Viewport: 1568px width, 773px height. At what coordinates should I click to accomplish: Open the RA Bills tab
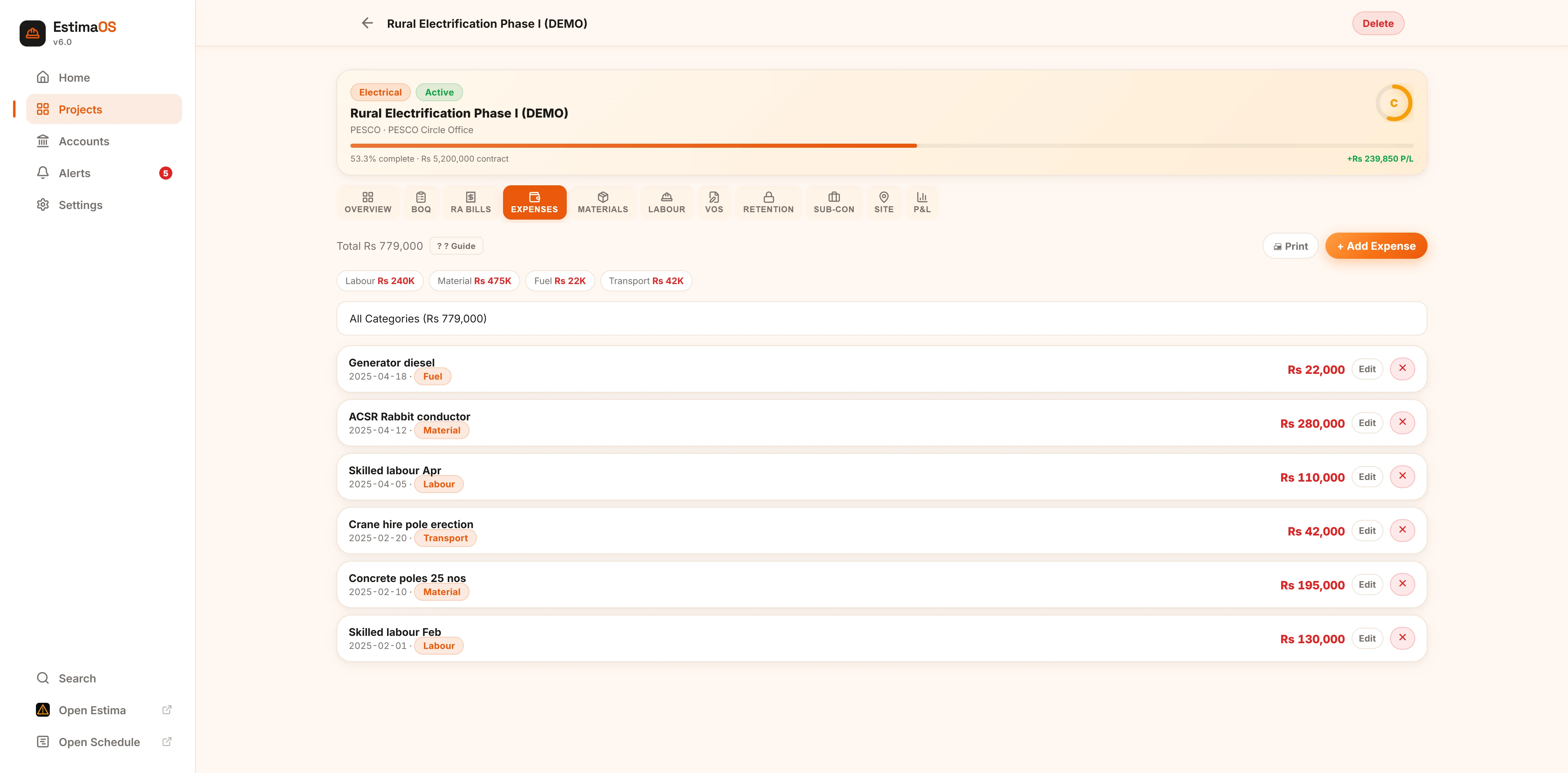470,202
